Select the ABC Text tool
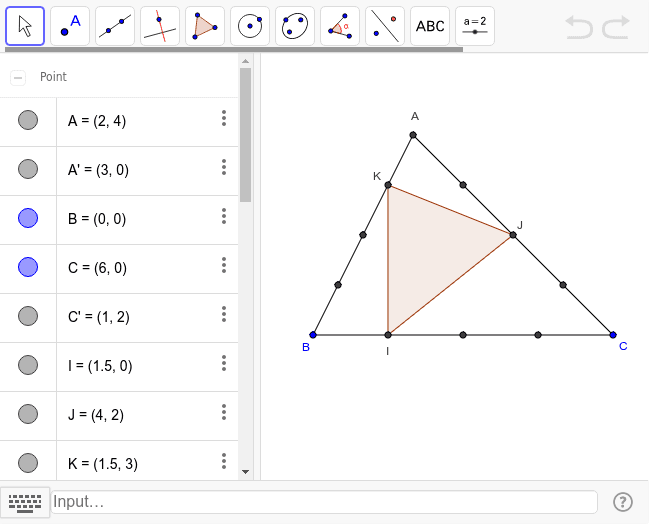Screen dimensions: 650x525 coord(430,26)
